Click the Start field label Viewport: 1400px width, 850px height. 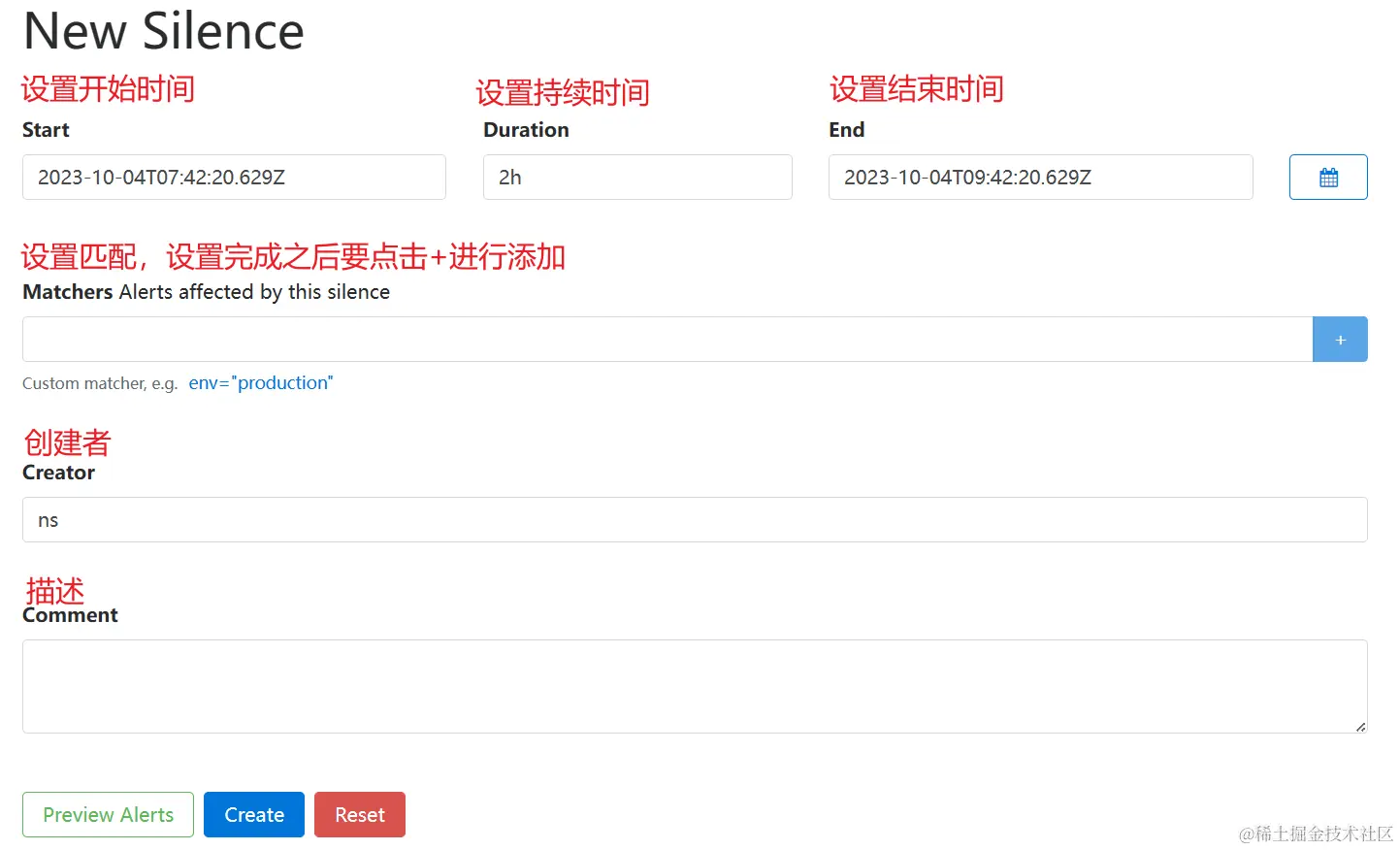point(46,130)
